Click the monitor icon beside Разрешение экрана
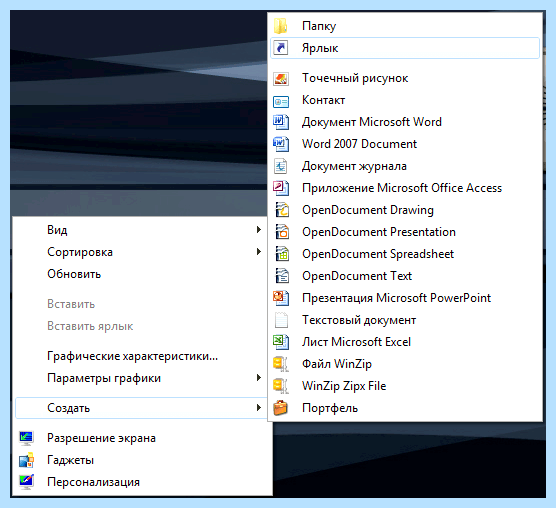The image size is (556, 508). click(26, 438)
